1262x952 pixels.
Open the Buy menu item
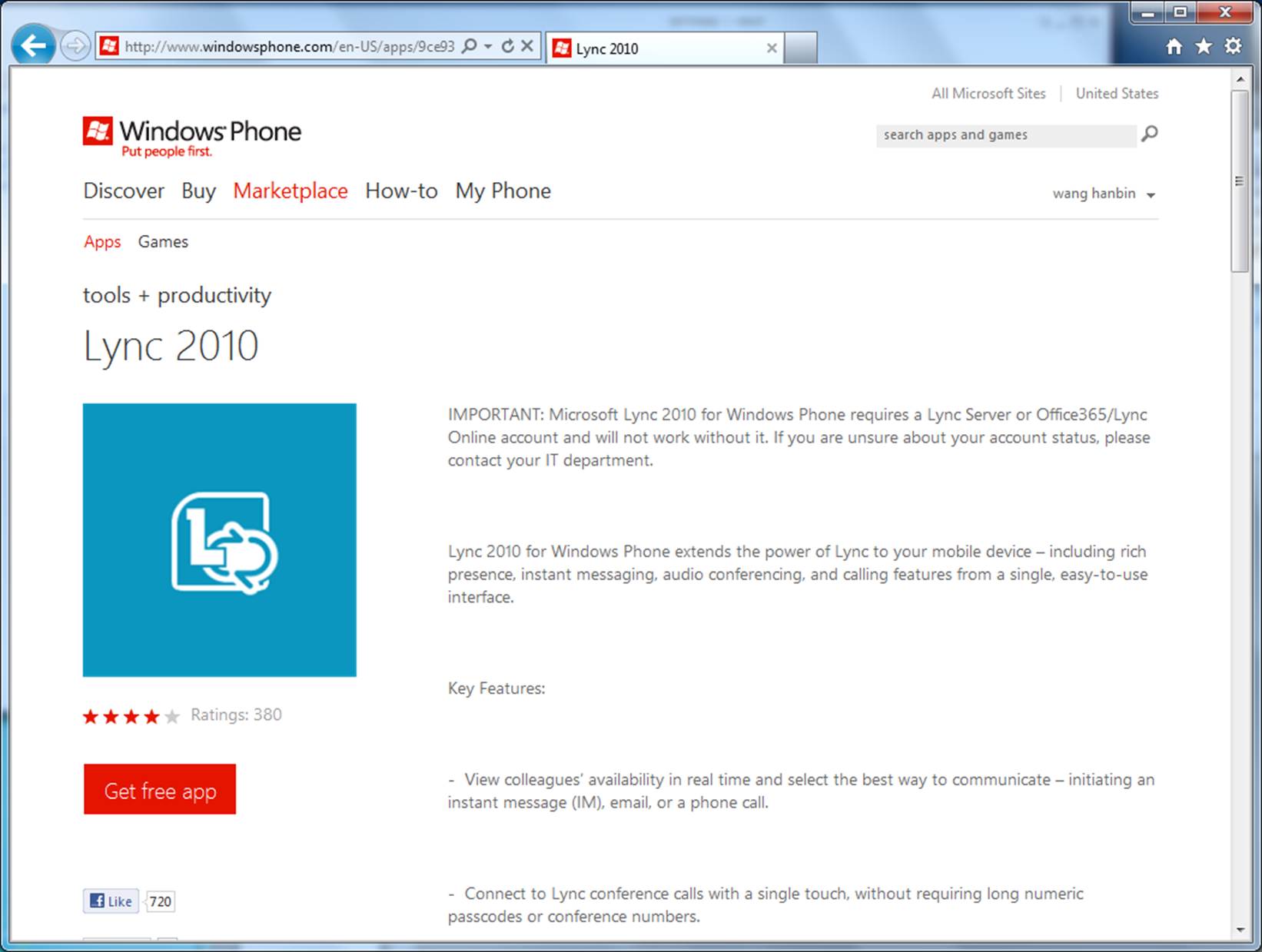[198, 191]
